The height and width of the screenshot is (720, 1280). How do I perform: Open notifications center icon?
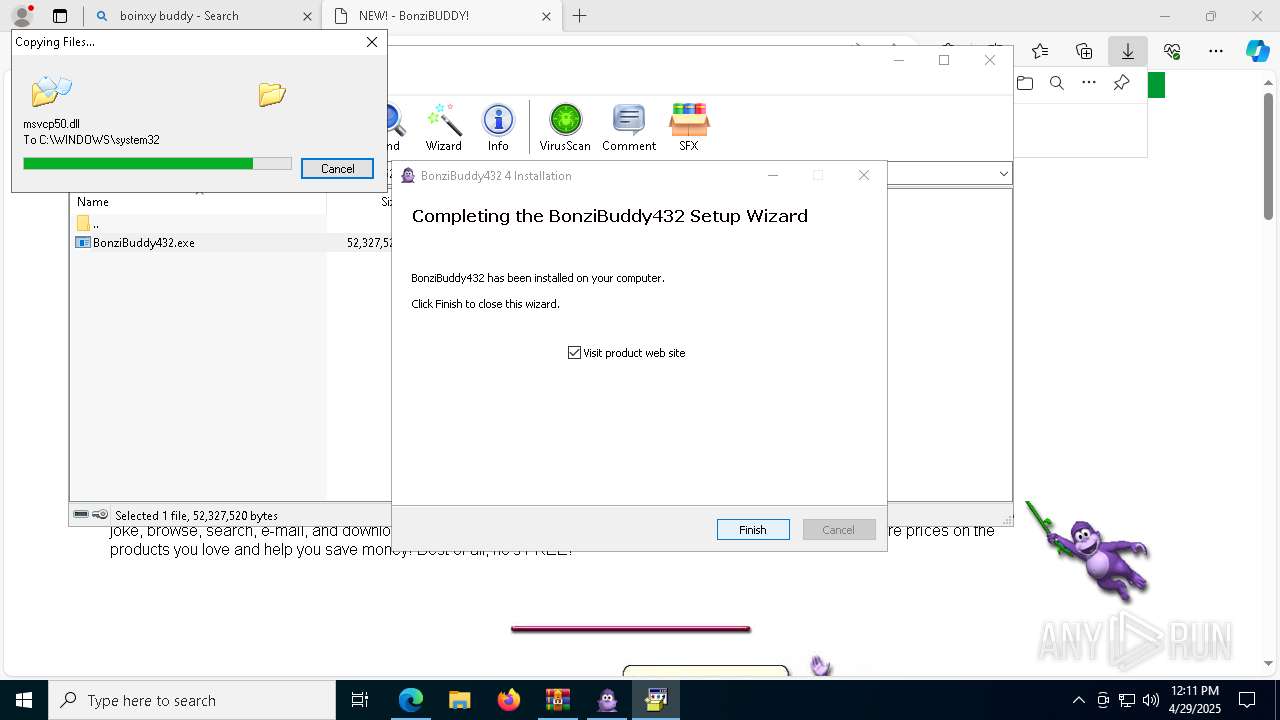coord(1247,700)
